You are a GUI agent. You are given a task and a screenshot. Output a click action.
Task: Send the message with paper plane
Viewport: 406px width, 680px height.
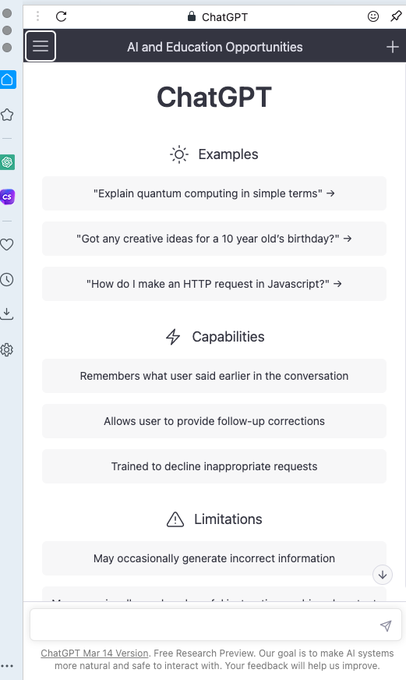[386, 625]
